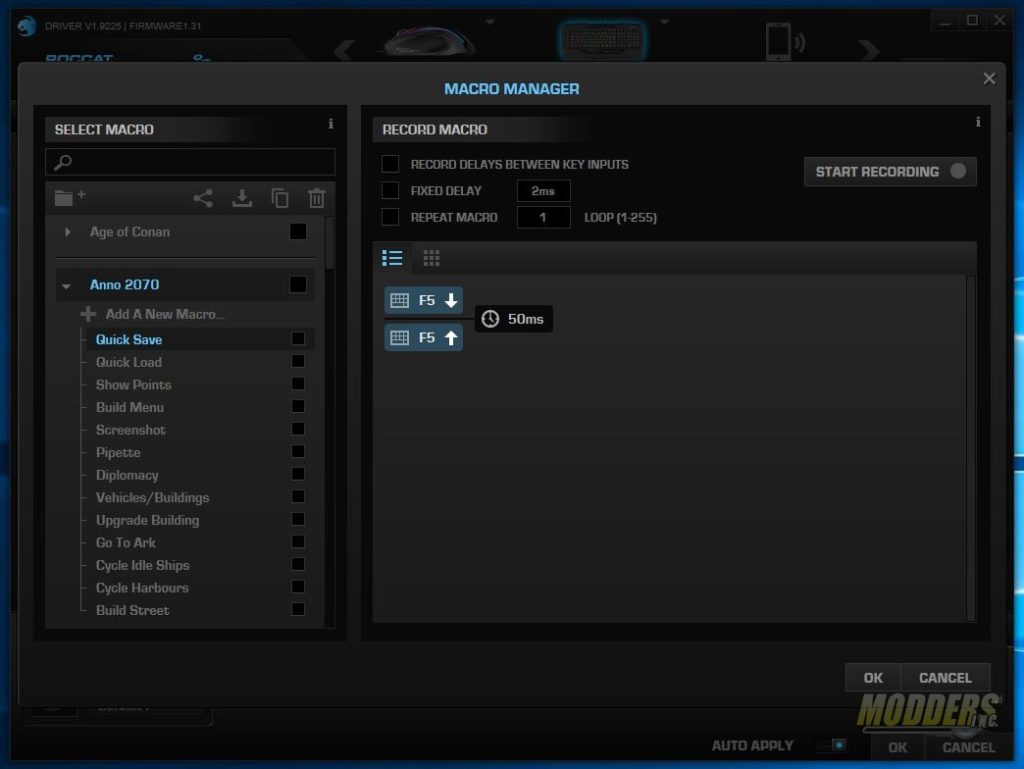Select the Screenshot macro
The image size is (1024, 769).
coord(131,430)
